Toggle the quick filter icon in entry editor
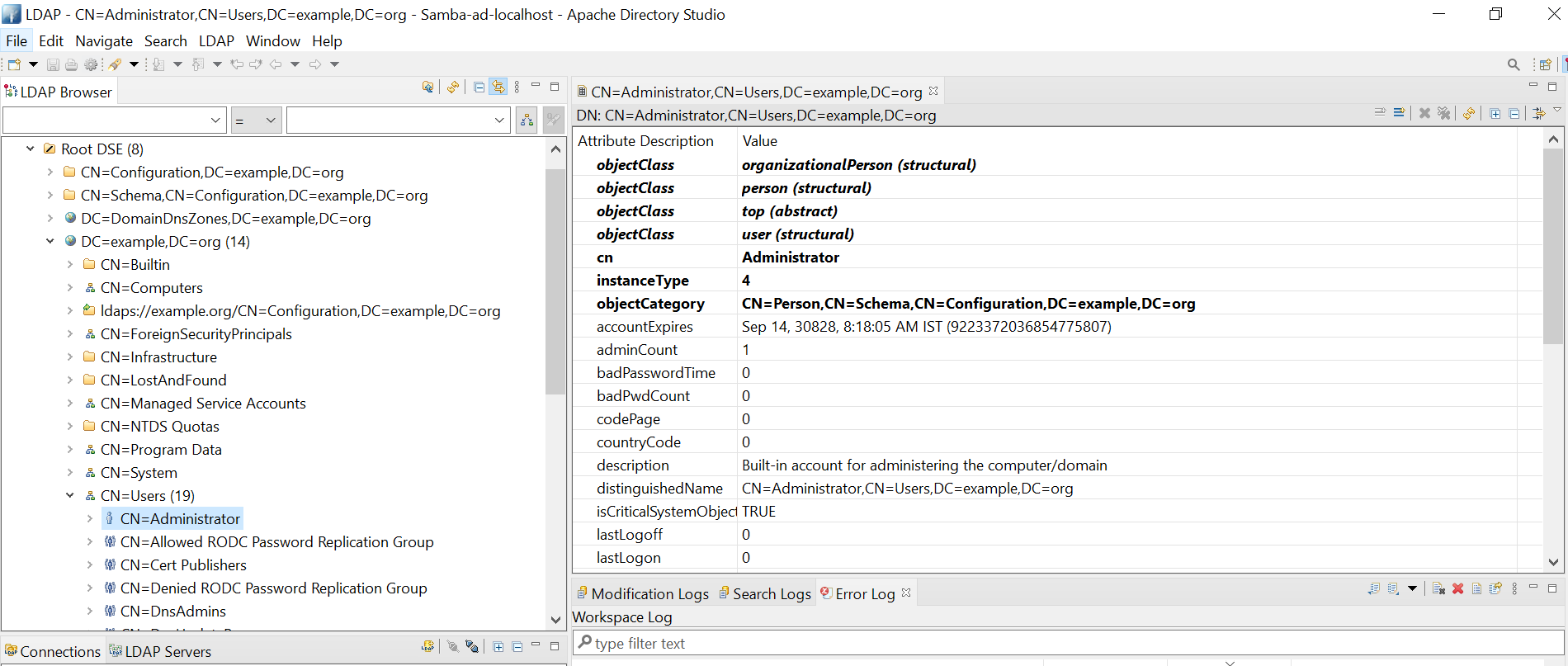The image size is (1568, 666). tap(1539, 113)
